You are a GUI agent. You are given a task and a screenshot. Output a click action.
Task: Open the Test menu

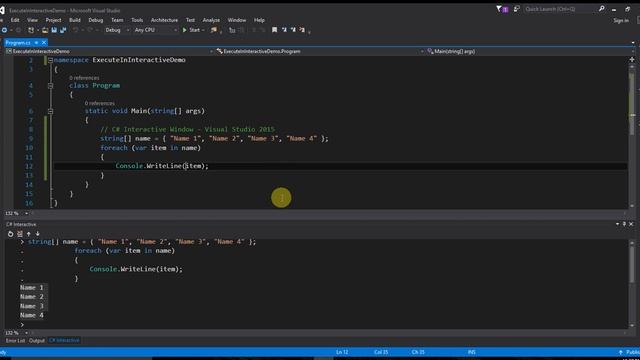tap(190, 20)
